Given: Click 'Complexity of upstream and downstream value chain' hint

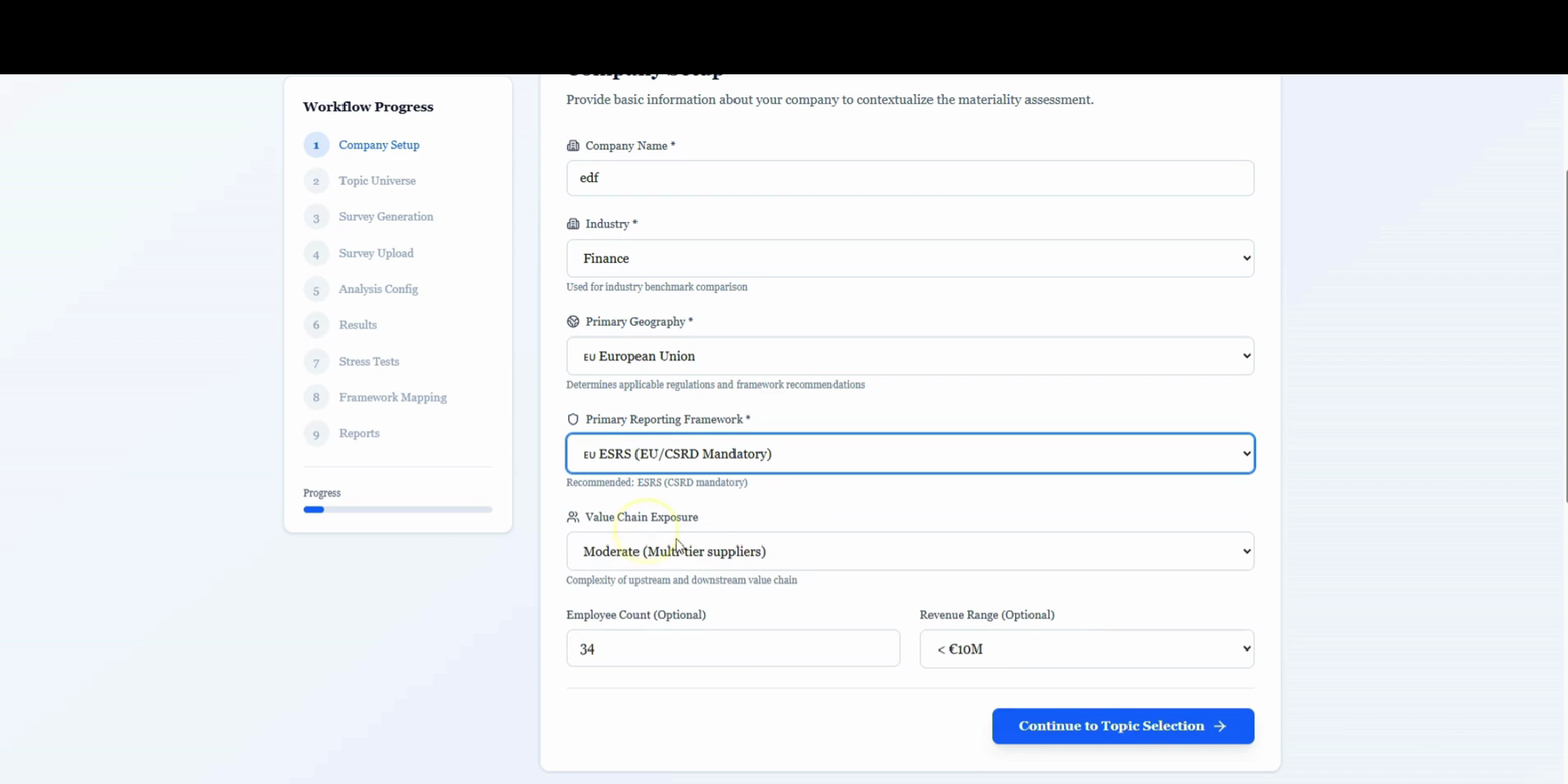Looking at the screenshot, I should [682, 580].
